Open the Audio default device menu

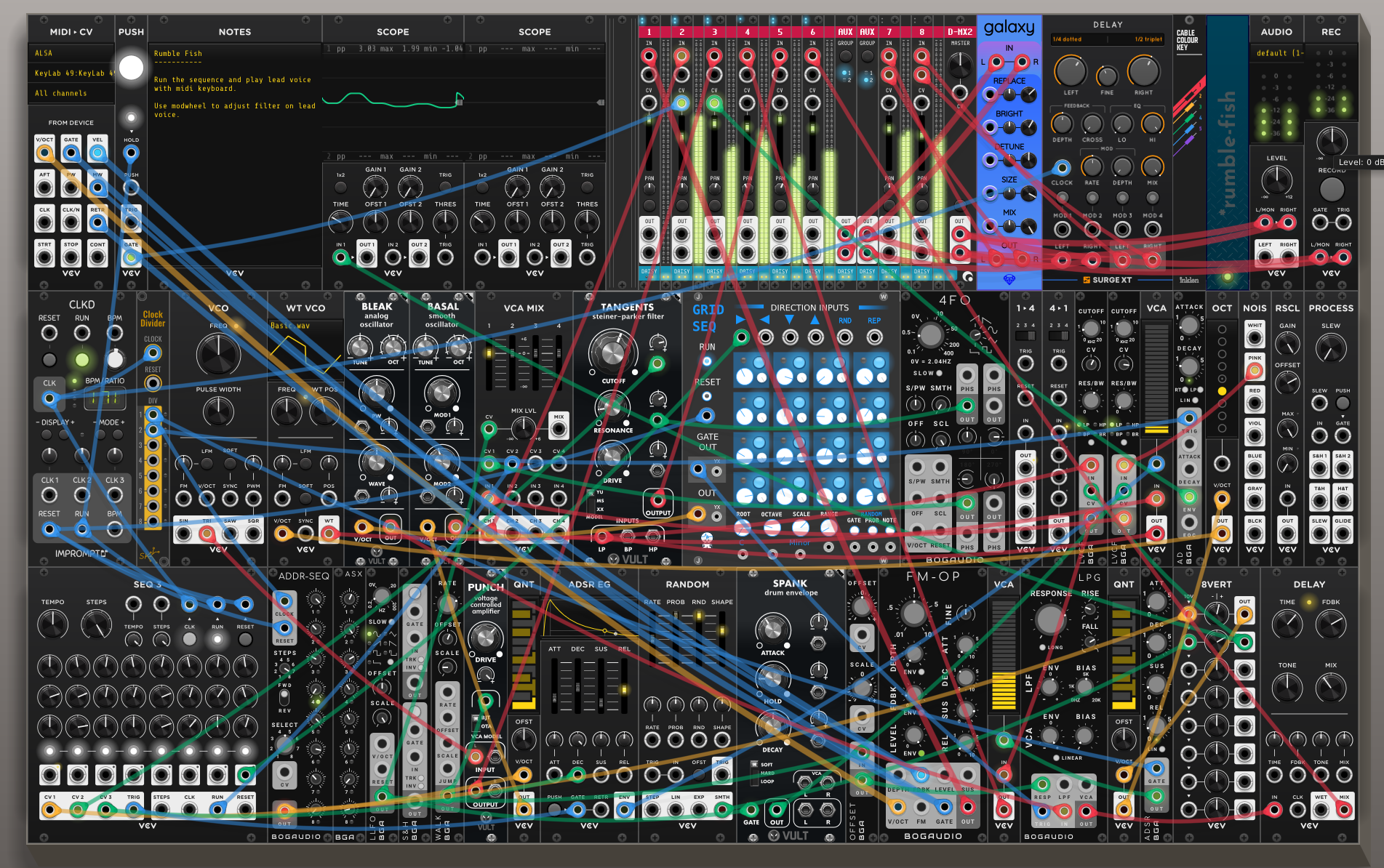(1276, 53)
